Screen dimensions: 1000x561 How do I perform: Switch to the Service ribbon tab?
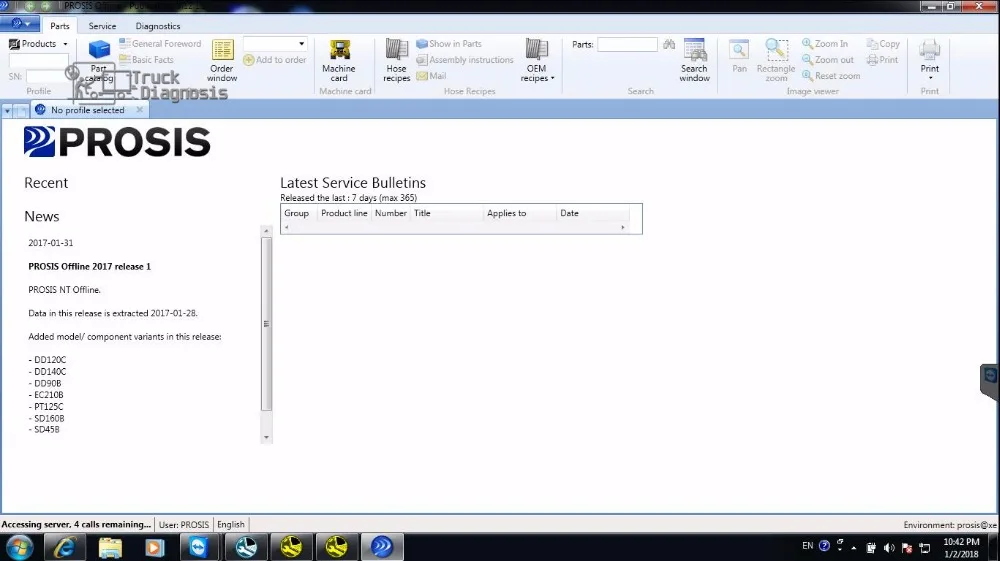tap(102, 26)
